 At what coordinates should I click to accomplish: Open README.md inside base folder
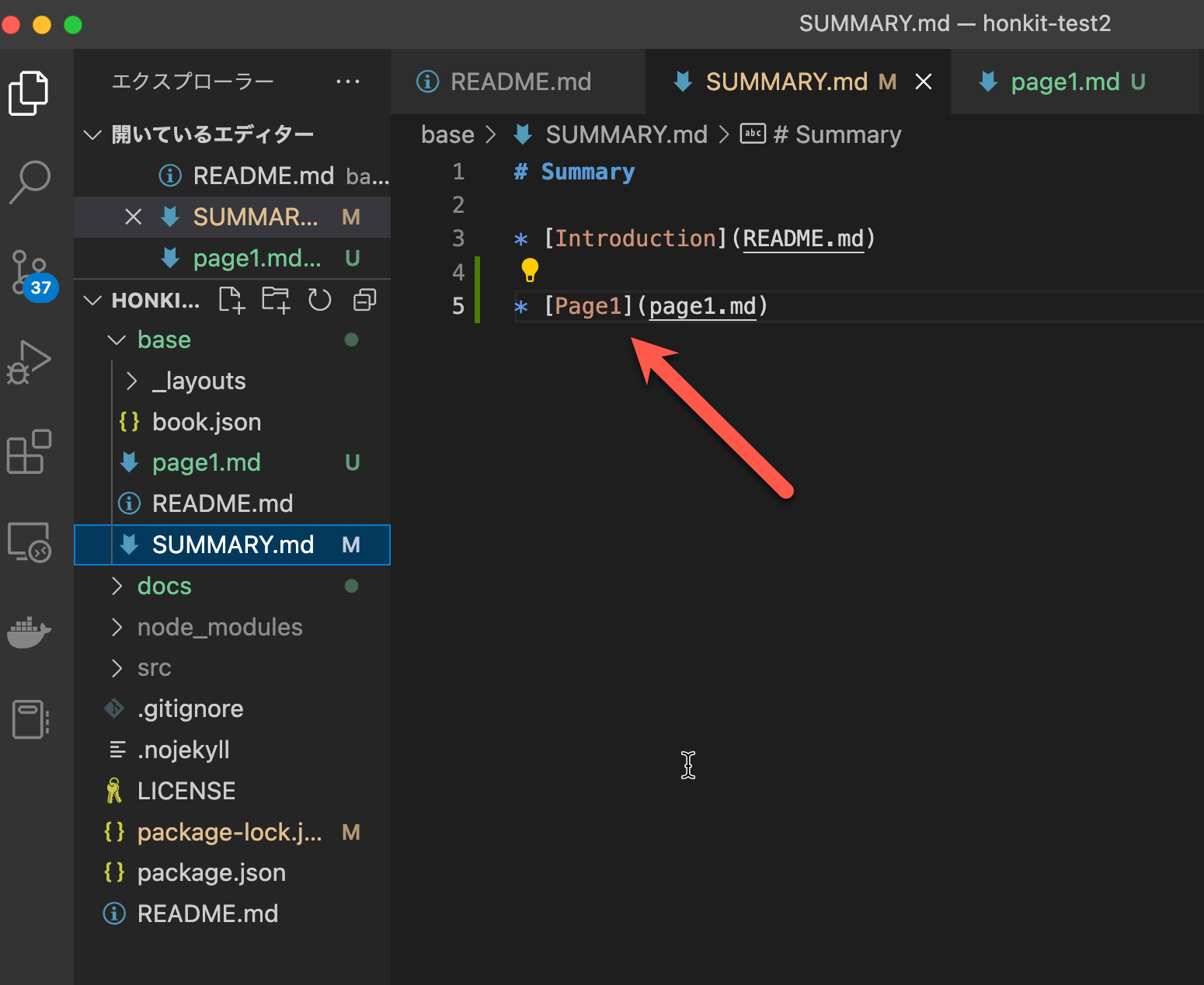(x=232, y=503)
